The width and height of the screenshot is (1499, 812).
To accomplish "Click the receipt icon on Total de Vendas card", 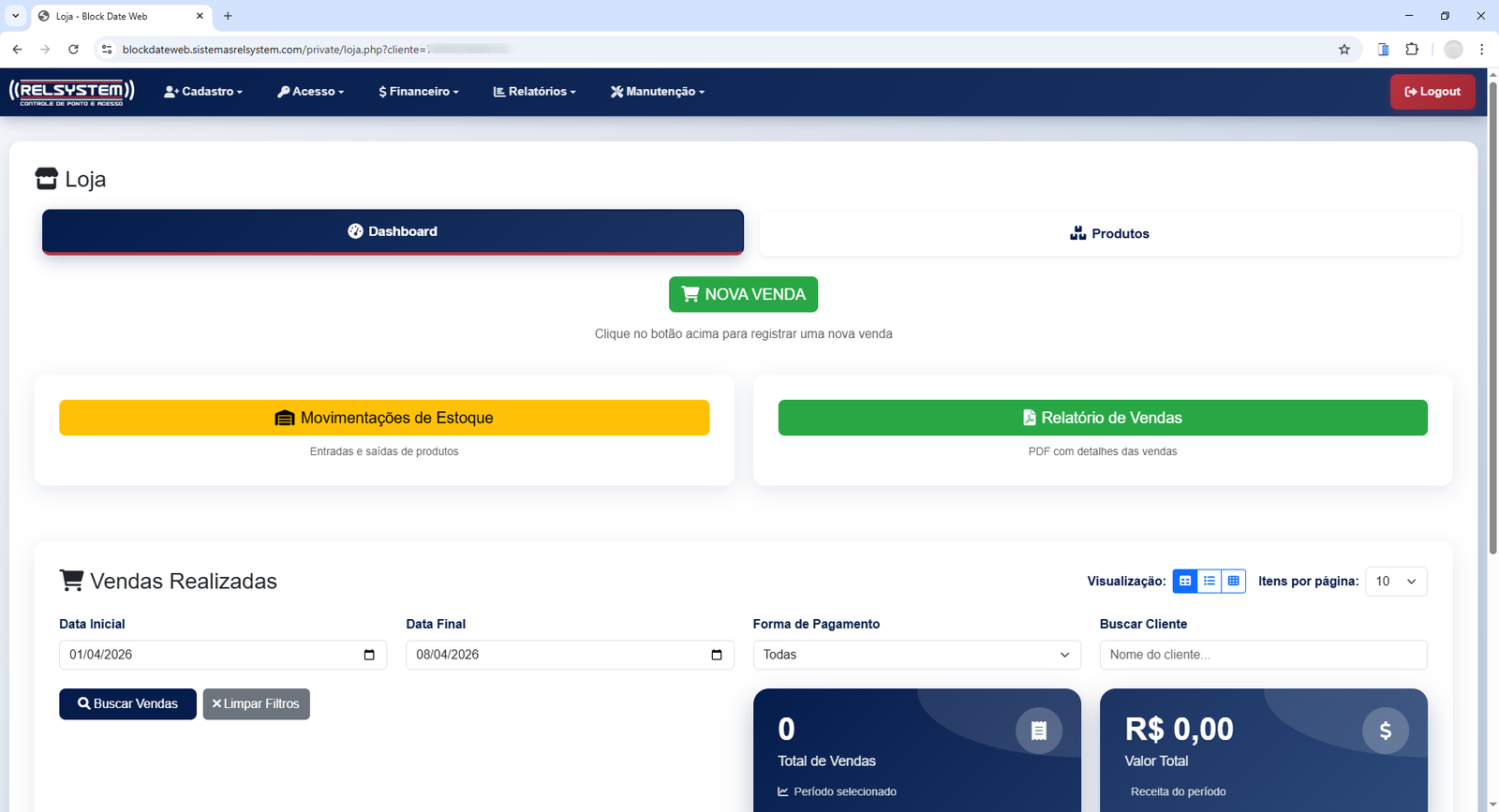I will [1038, 731].
